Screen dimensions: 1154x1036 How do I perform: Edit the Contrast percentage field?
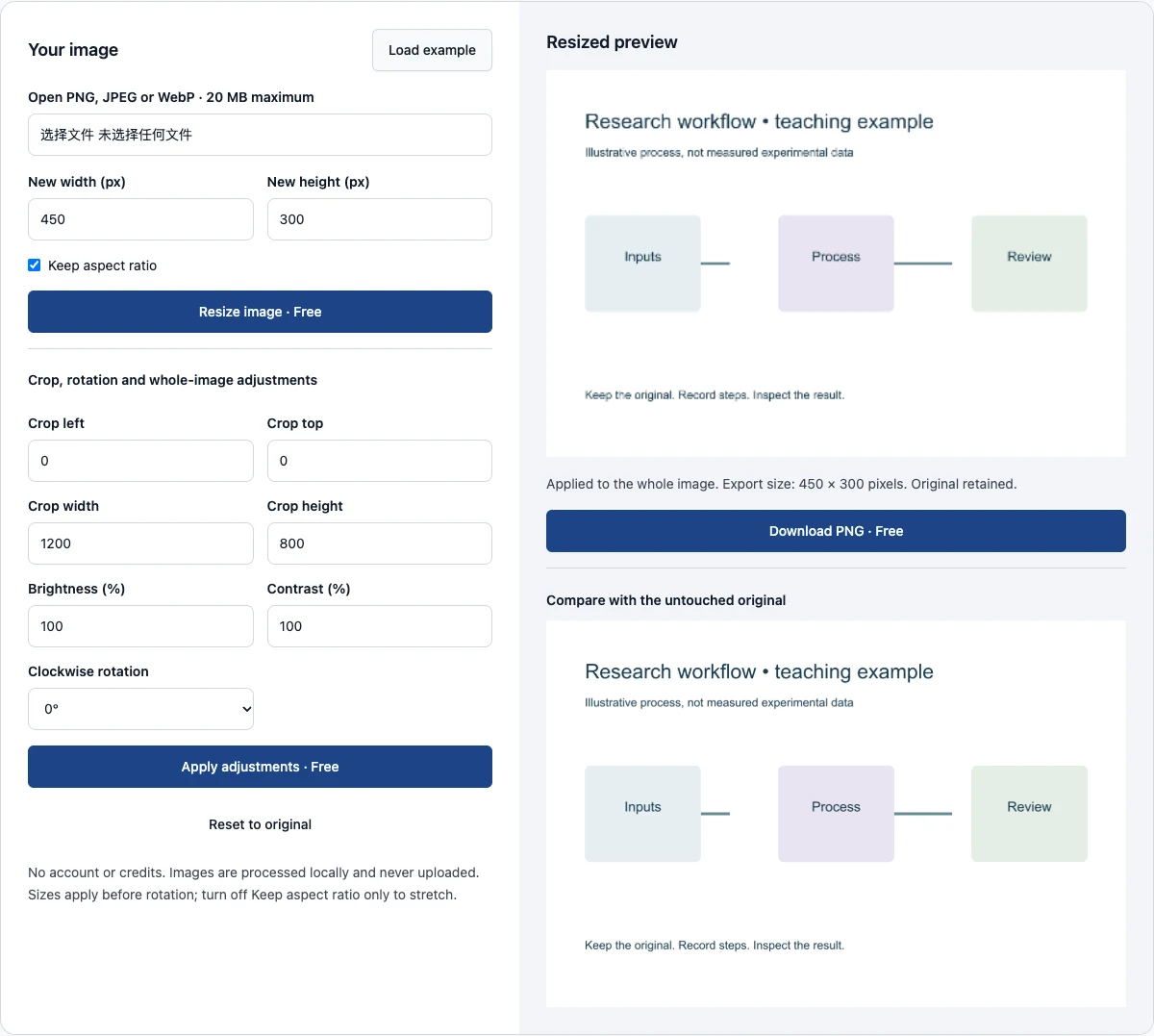click(380, 626)
